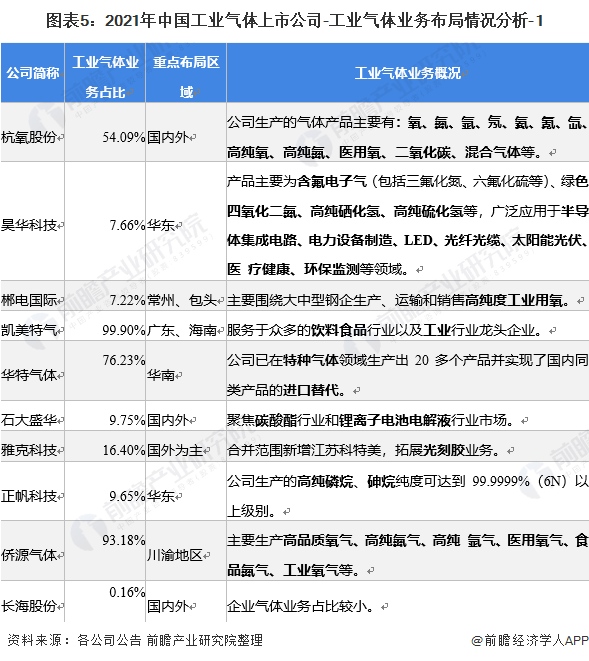
Task: Click the 9.75% share value
Action: coord(127,420)
